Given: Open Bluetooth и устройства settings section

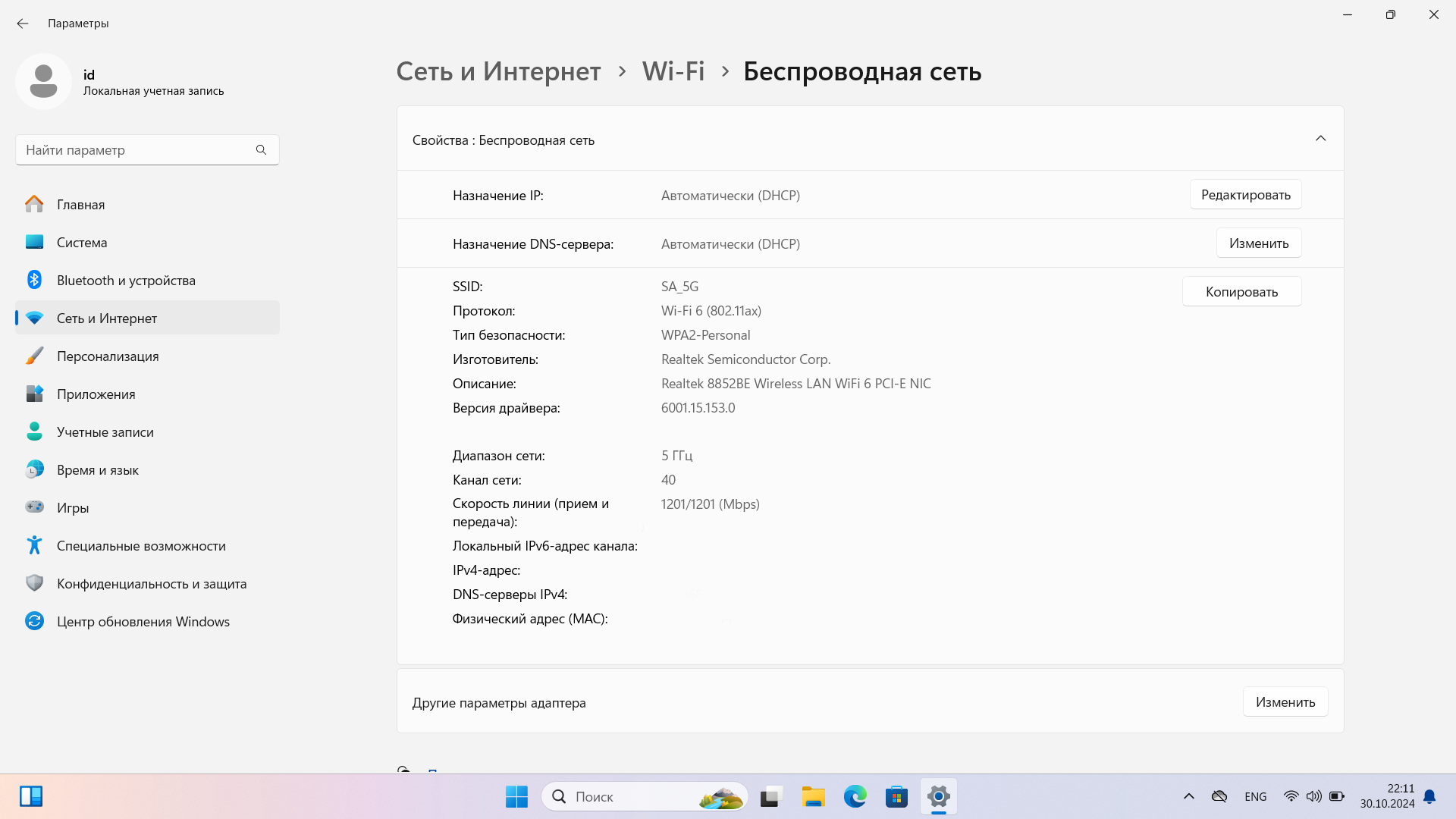Looking at the screenshot, I should pos(126,281).
